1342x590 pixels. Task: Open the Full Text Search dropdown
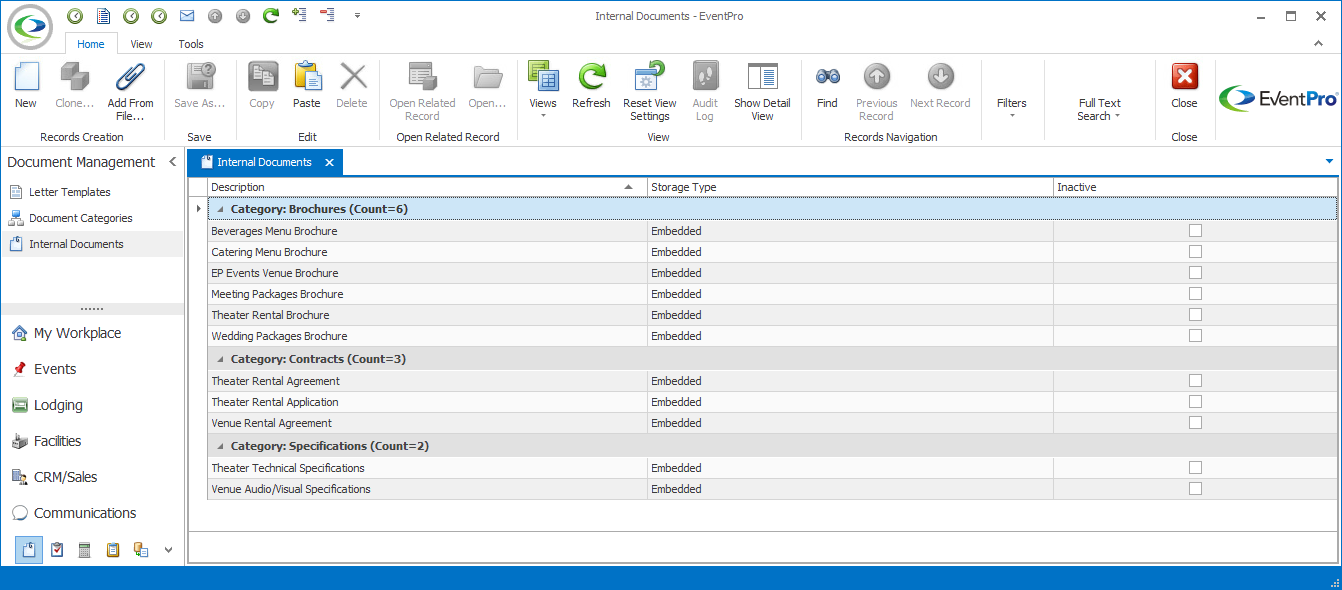click(x=1099, y=109)
